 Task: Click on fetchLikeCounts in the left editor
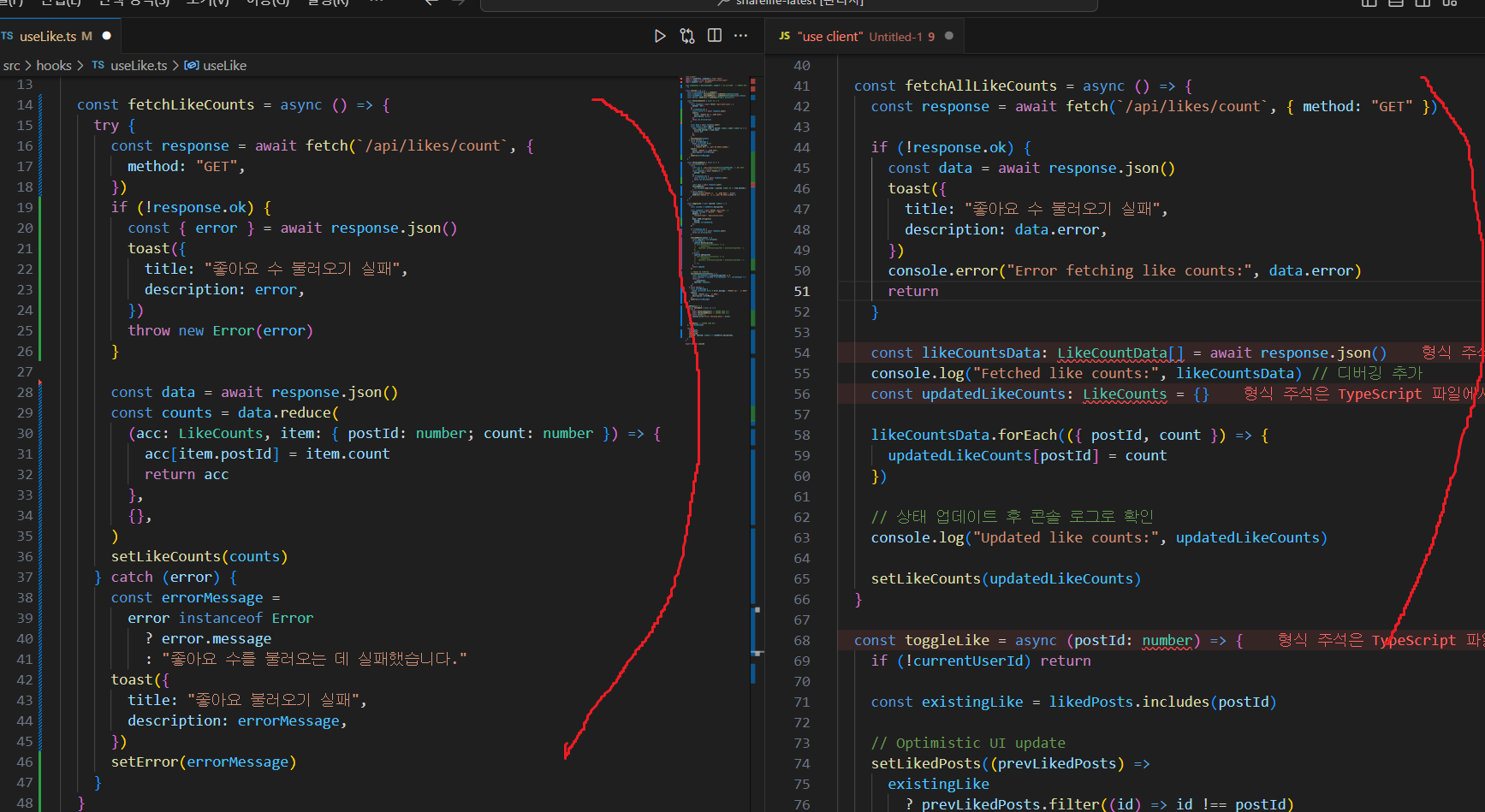191,104
